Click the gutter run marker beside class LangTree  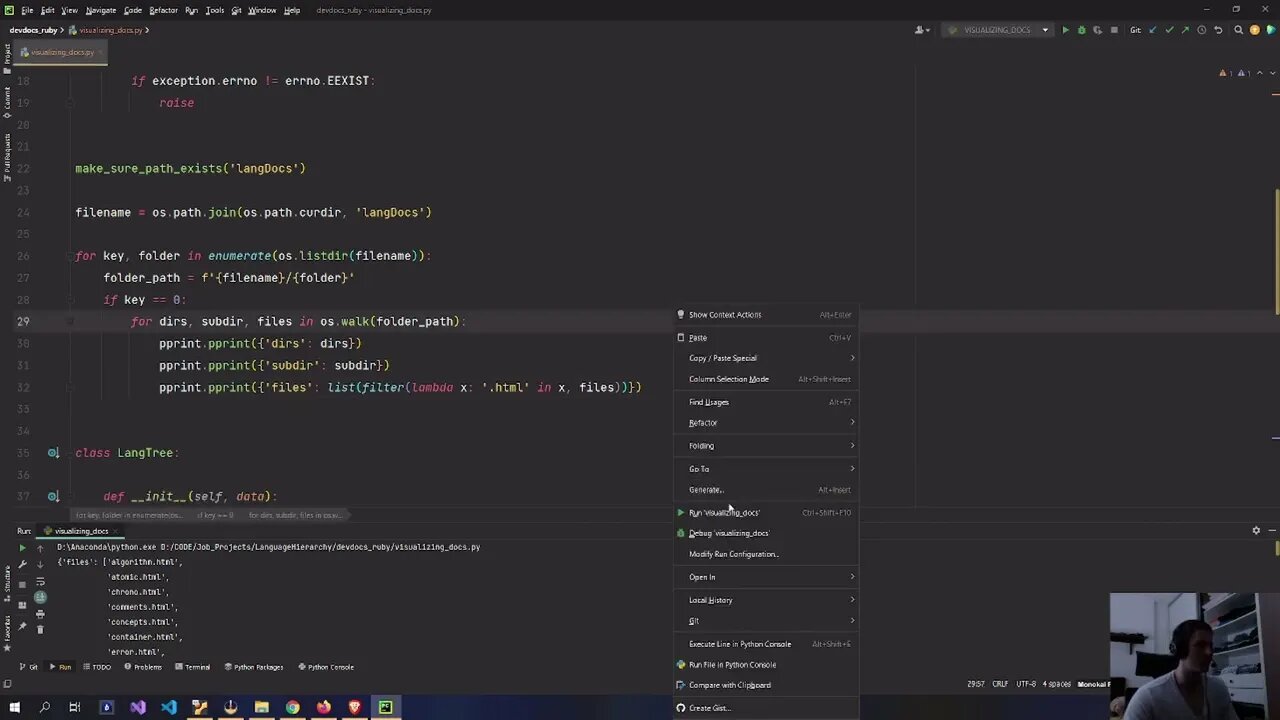[54, 453]
